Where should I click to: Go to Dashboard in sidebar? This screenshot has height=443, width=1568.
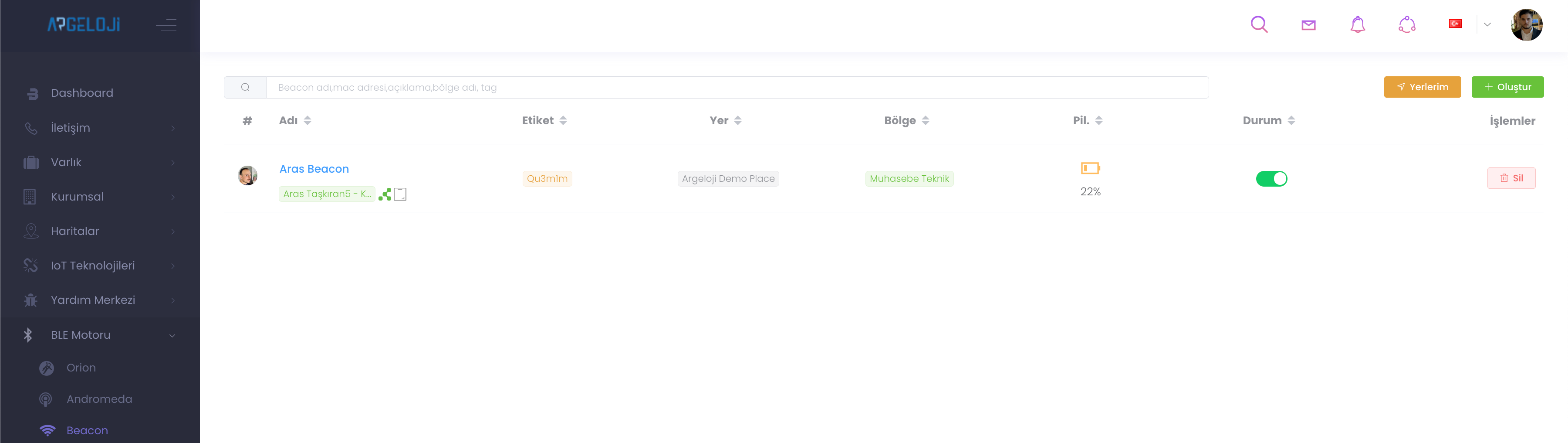[x=81, y=93]
